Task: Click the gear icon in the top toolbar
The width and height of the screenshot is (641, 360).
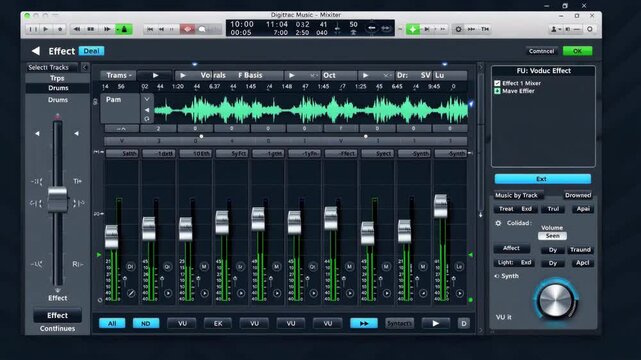Action: pyautogui.click(x=458, y=29)
